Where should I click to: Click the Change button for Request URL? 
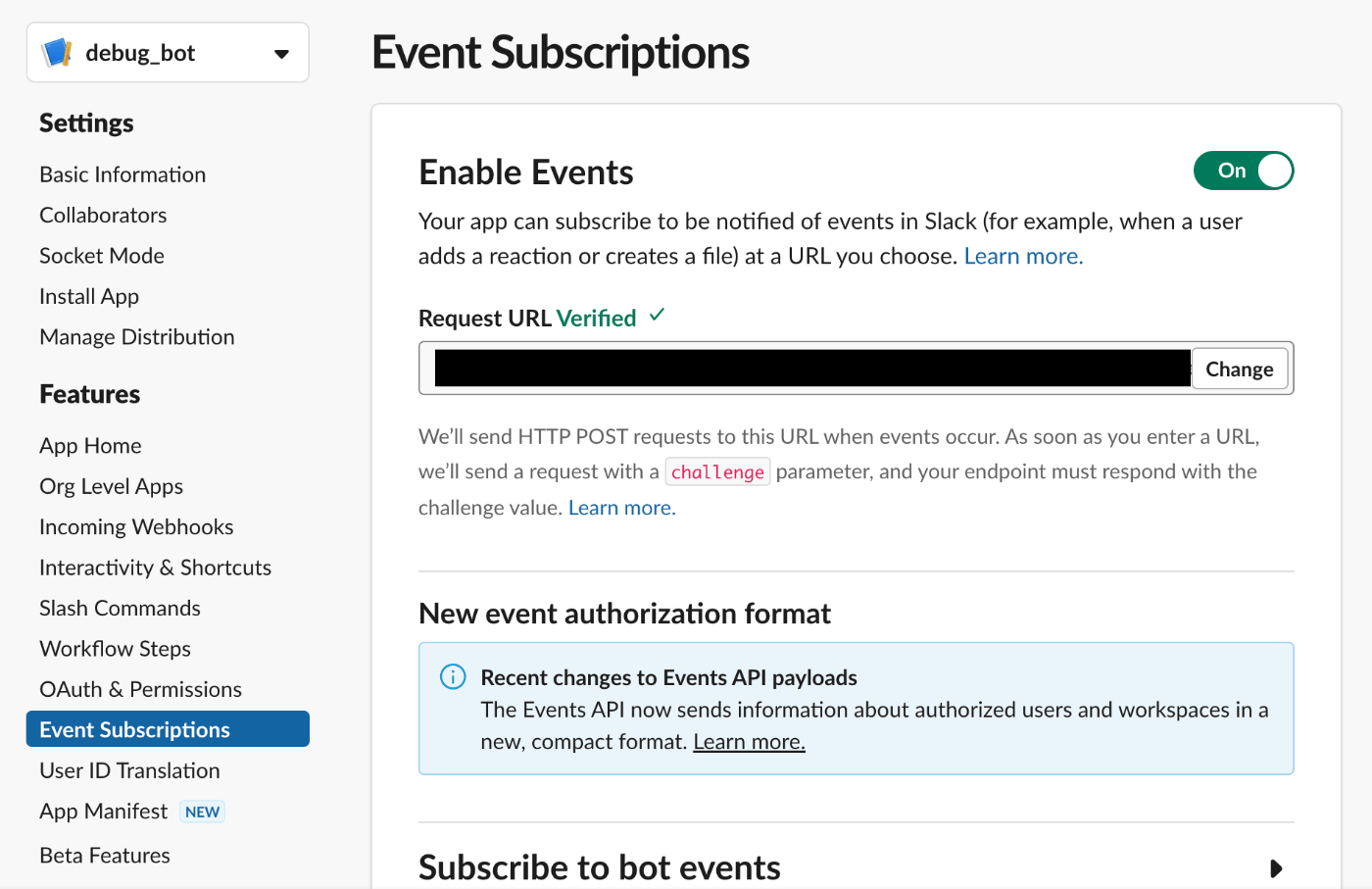(1240, 369)
